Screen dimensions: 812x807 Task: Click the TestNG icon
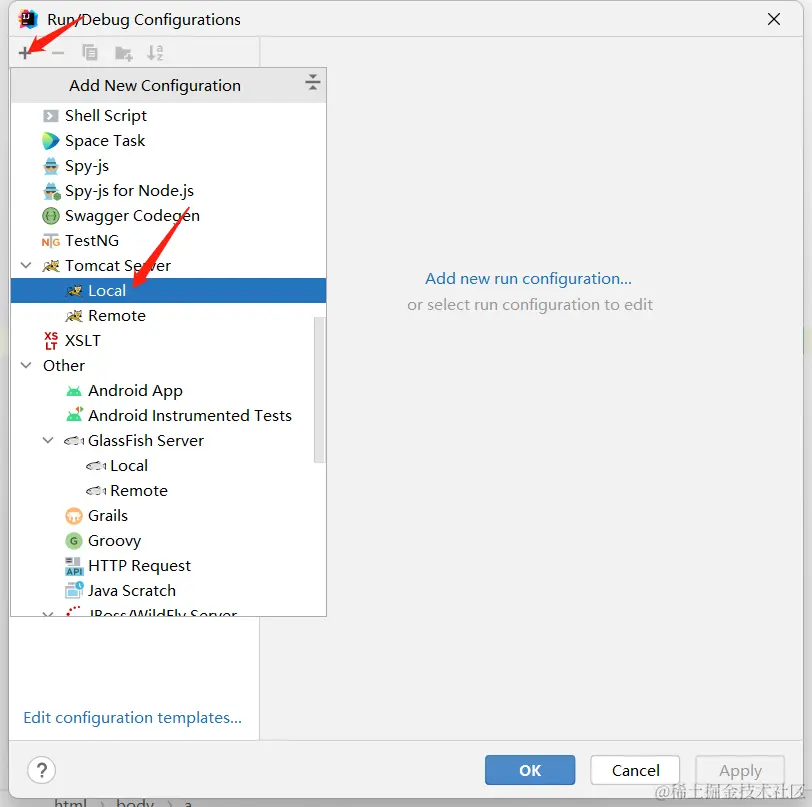click(50, 241)
